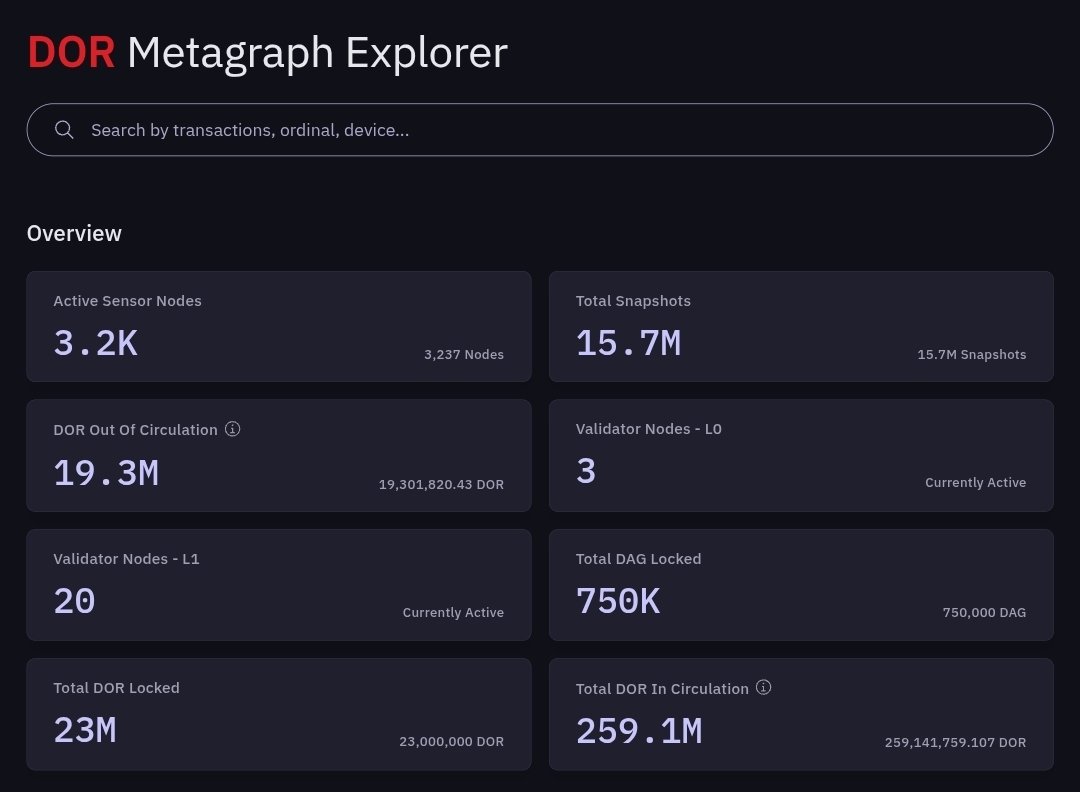Click the 750,000 DAG text
This screenshot has height=792, width=1080.
point(984,613)
